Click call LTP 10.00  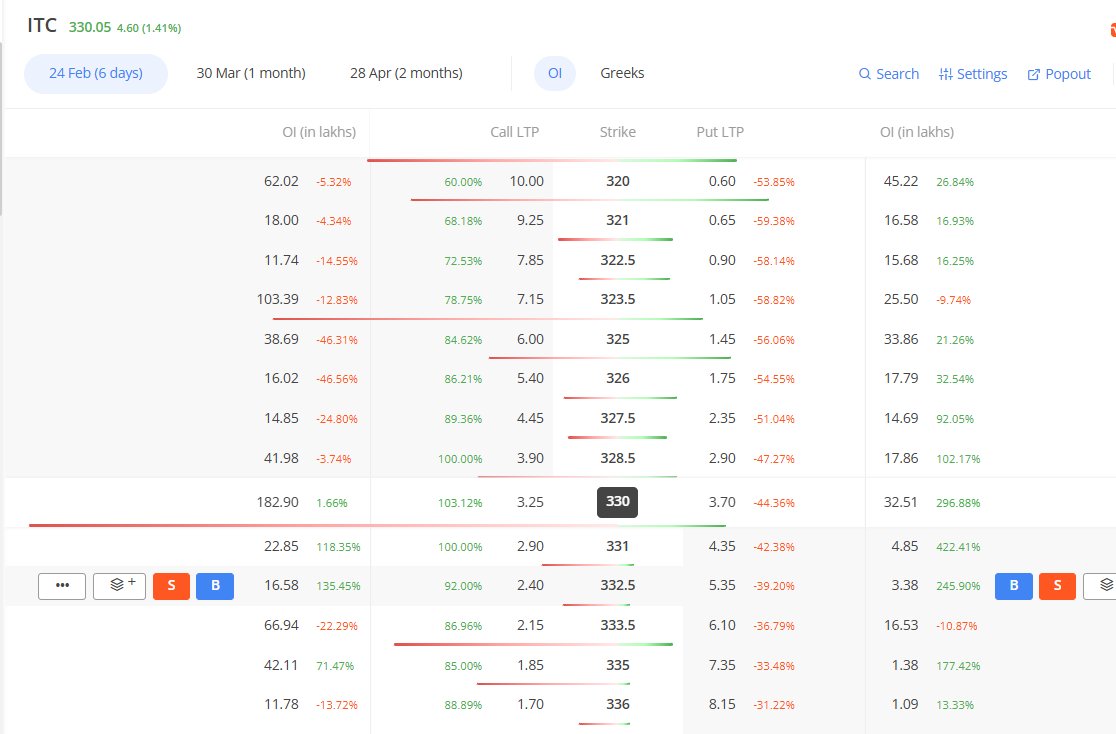click(x=527, y=182)
